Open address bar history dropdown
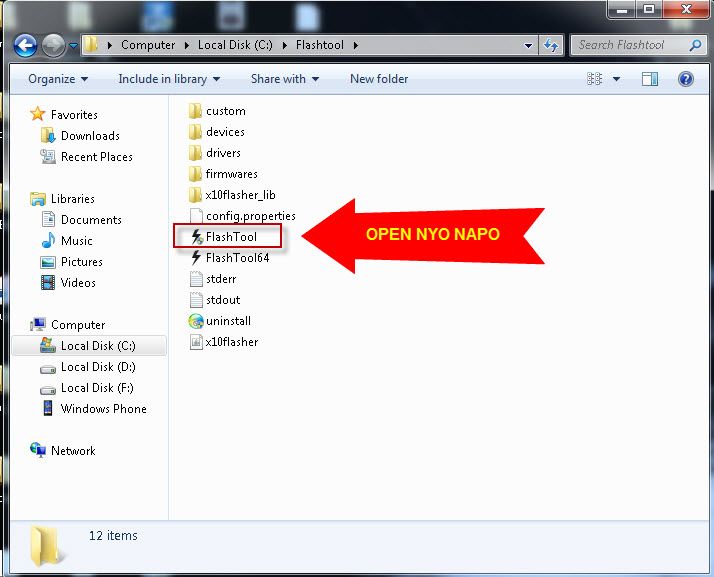Viewport: 714px width, 577px height. coord(528,46)
